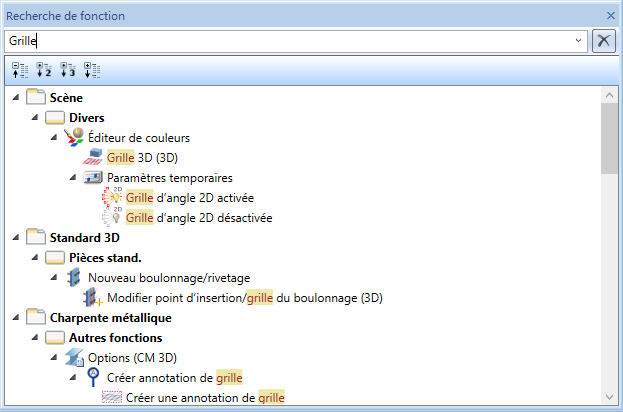Screen dimensions: 623x412
Task: Select Grille d'angle 2D désactivée
Action: pos(199,218)
